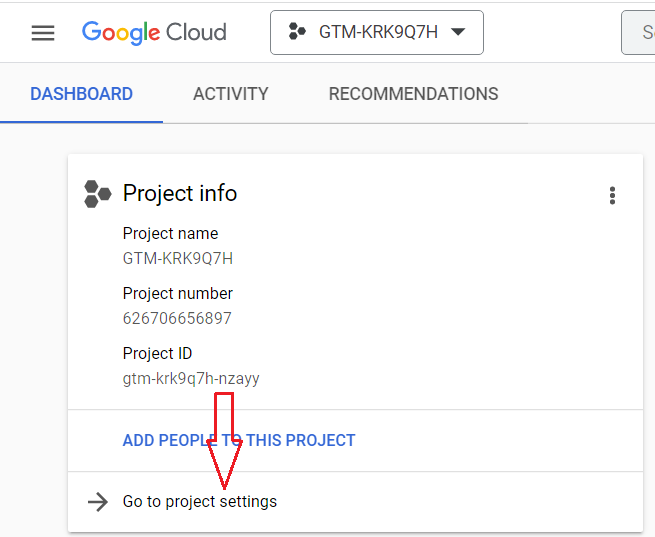655x537 pixels.
Task: Select project ID gtm-krk9q7h-nzayy
Action: click(x=191, y=379)
